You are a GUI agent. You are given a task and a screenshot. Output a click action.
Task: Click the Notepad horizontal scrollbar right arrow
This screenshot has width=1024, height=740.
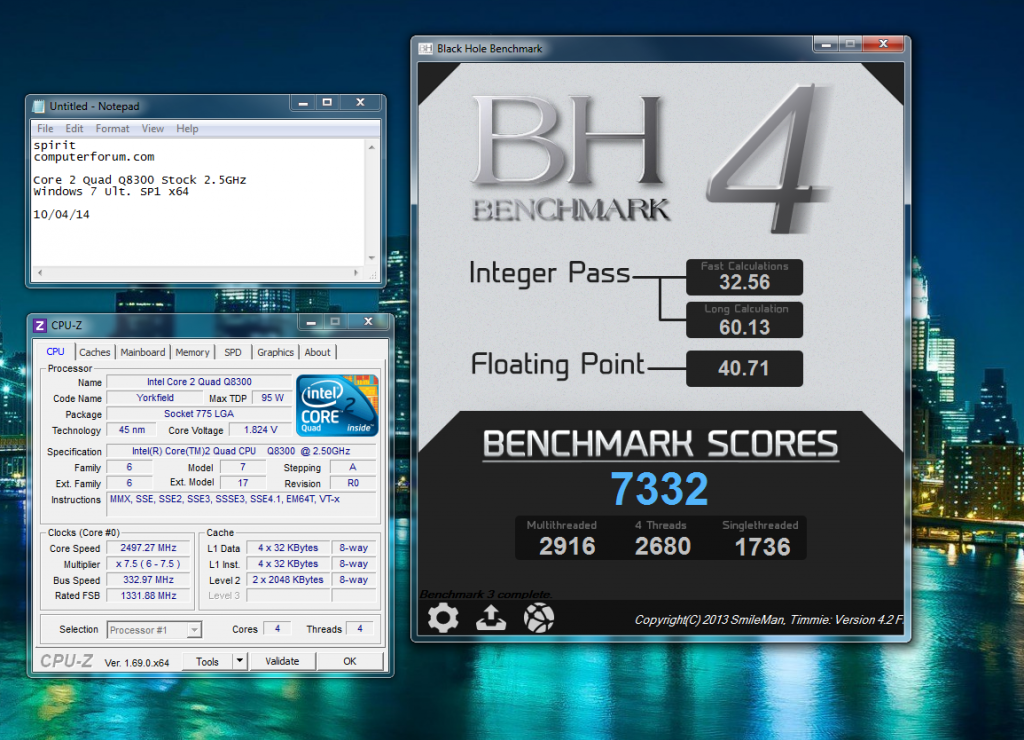pos(356,272)
